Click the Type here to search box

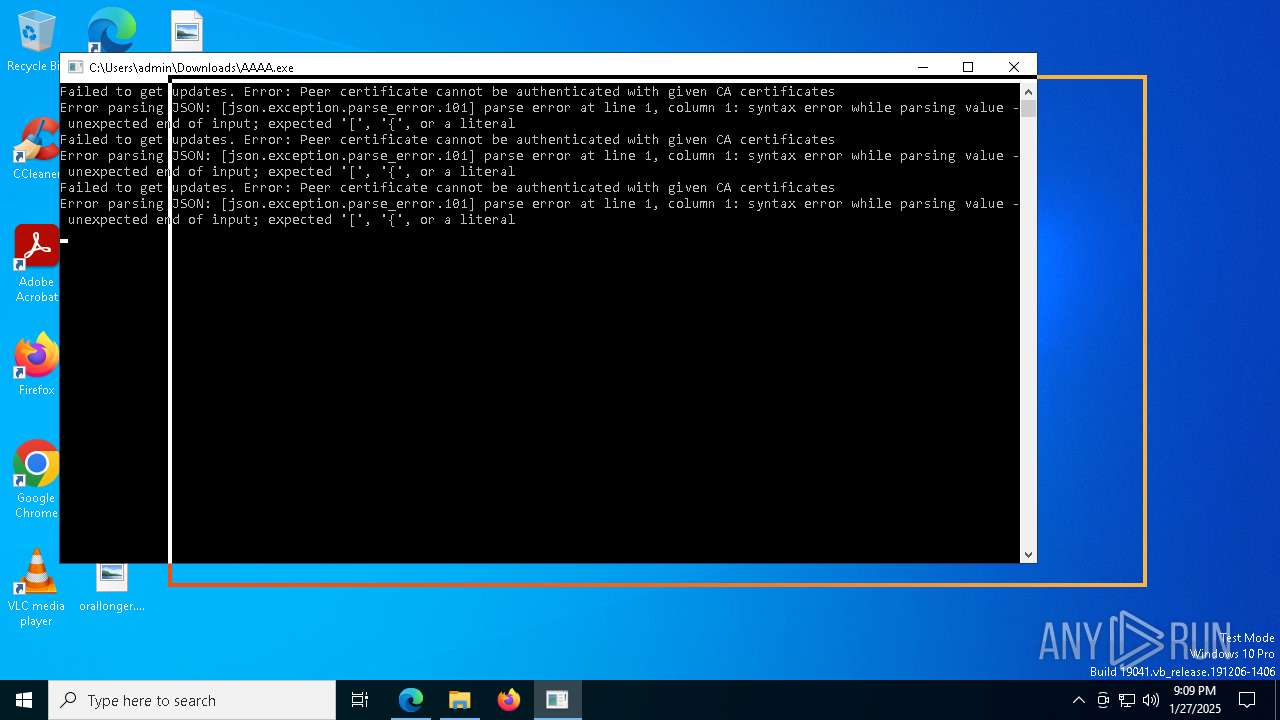click(192, 700)
